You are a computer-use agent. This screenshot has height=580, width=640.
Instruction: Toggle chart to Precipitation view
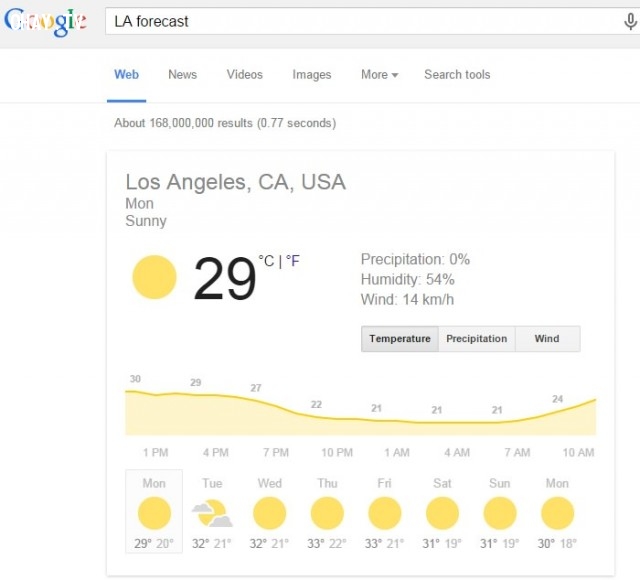pos(476,338)
